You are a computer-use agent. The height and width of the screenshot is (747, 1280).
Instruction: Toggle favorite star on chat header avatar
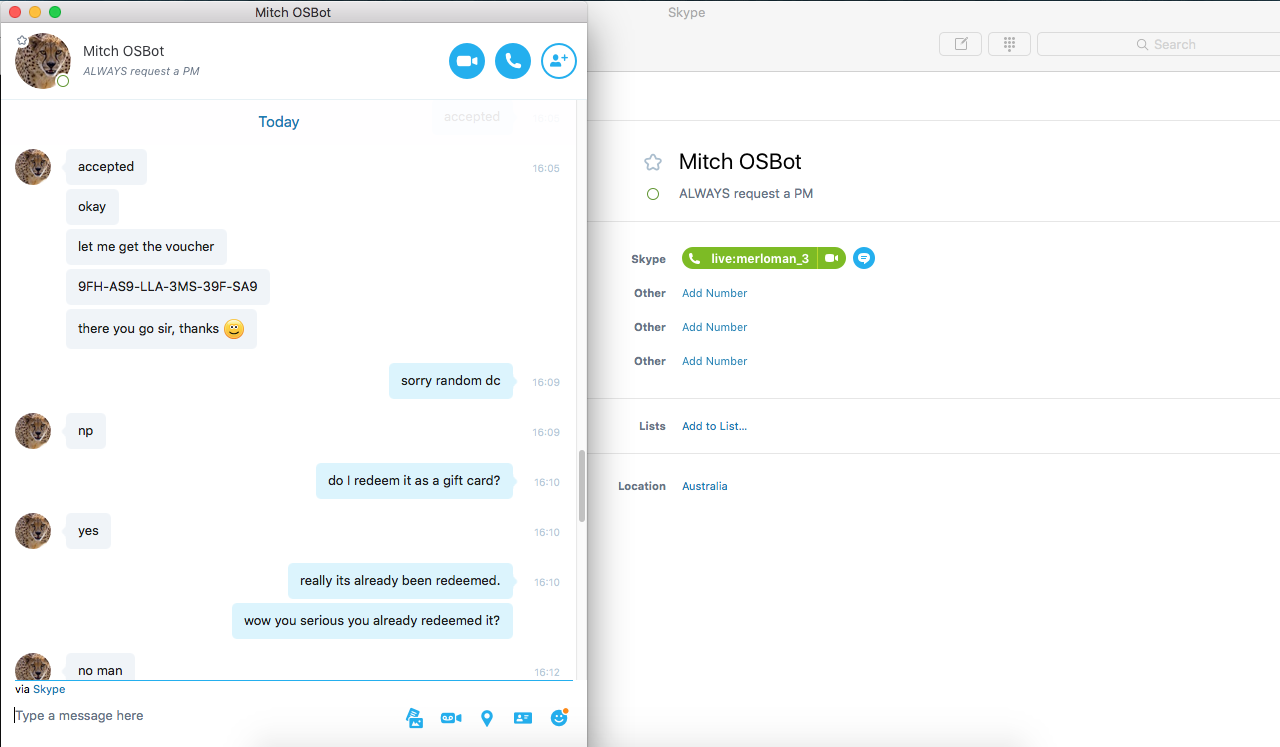click(22, 40)
